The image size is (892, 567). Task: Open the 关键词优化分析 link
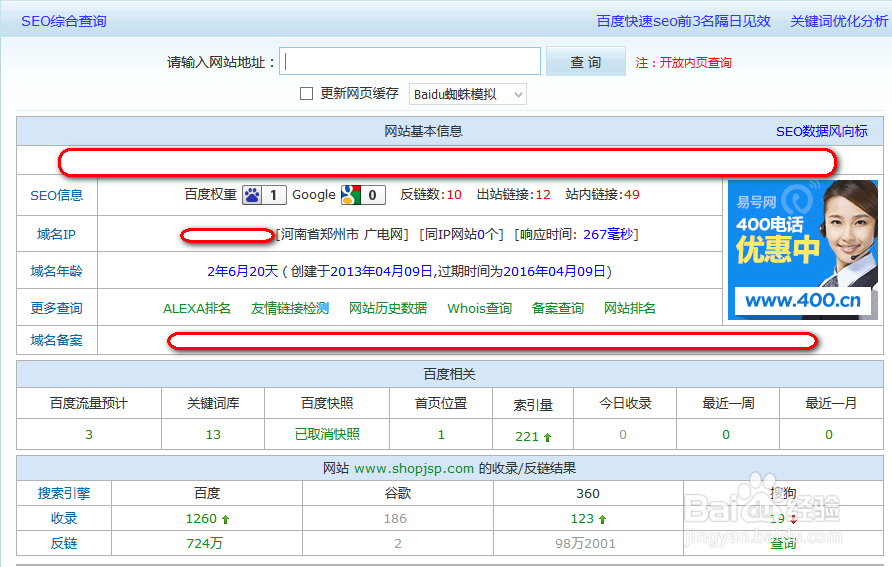click(839, 21)
